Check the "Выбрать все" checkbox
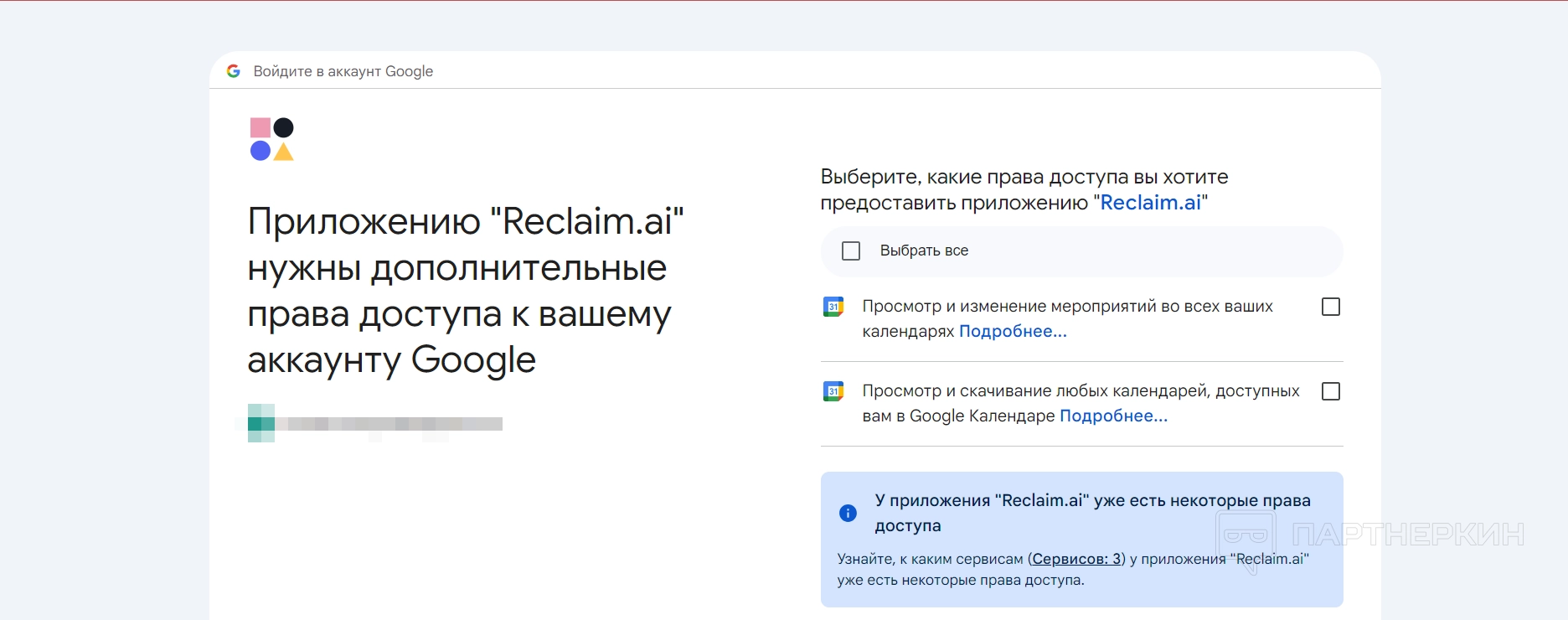The height and width of the screenshot is (620, 1568). coord(851,251)
